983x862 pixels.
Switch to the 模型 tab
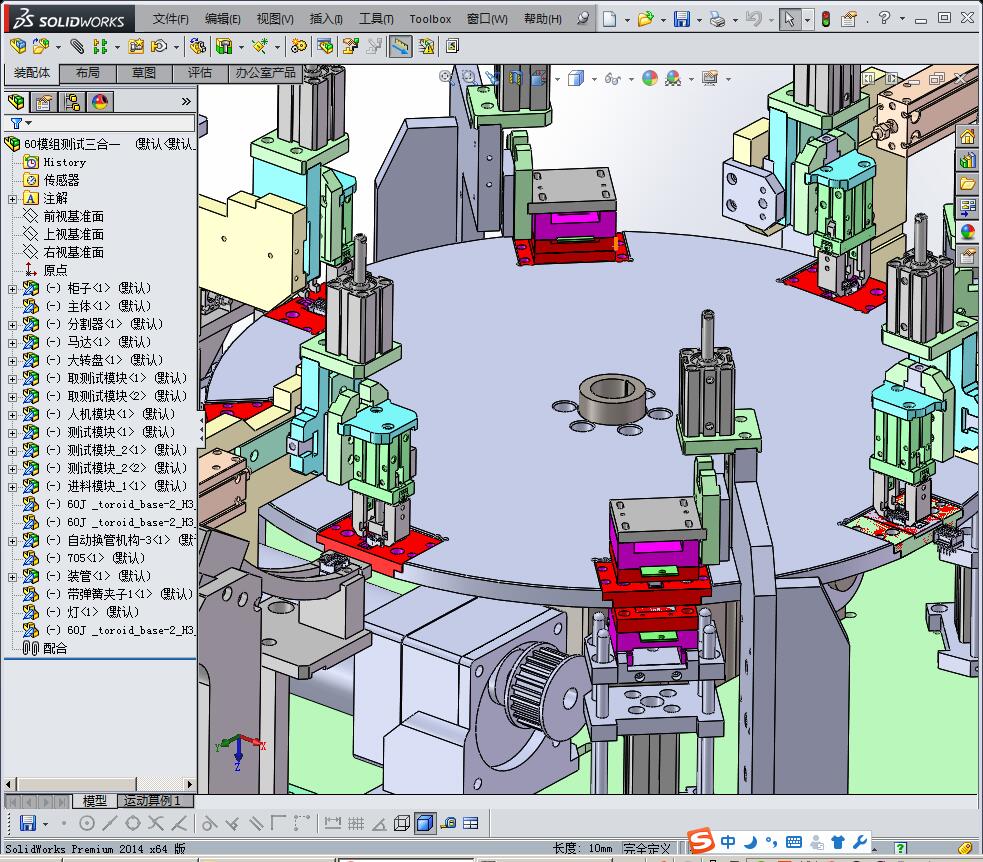tap(95, 801)
